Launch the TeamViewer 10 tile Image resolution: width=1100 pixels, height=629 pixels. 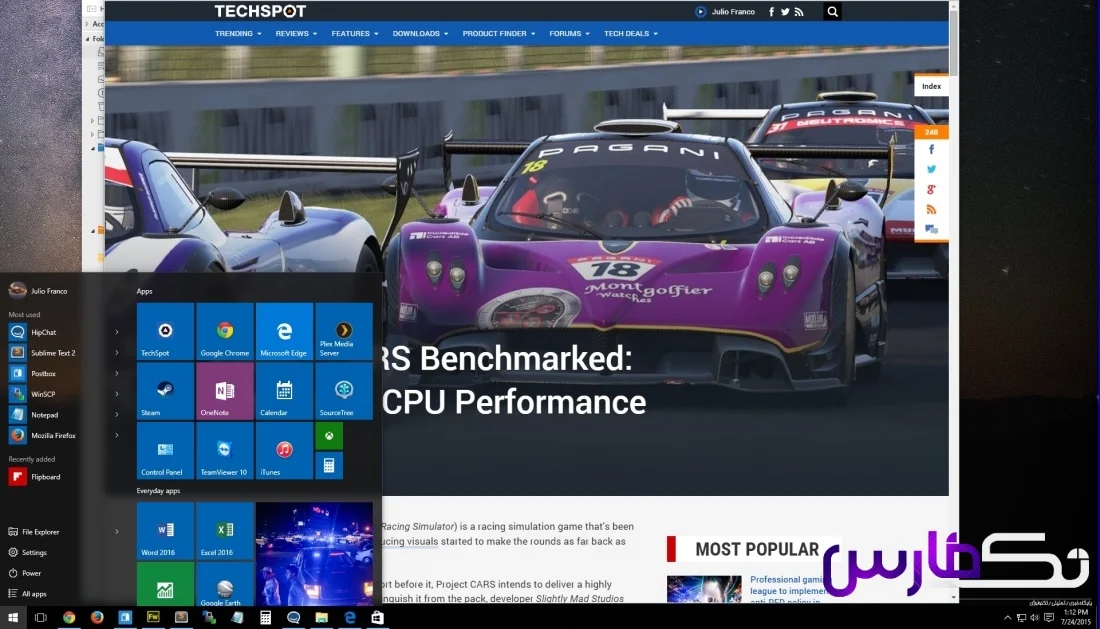tap(224, 451)
